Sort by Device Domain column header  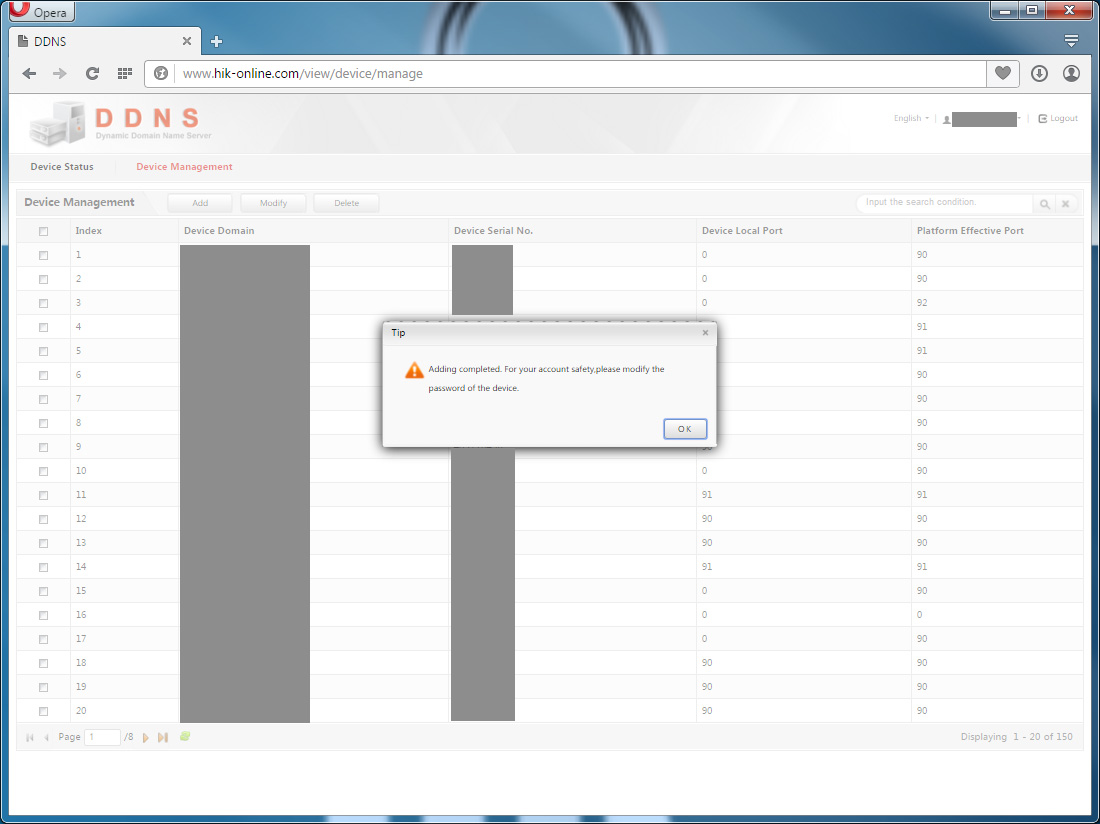(x=219, y=231)
